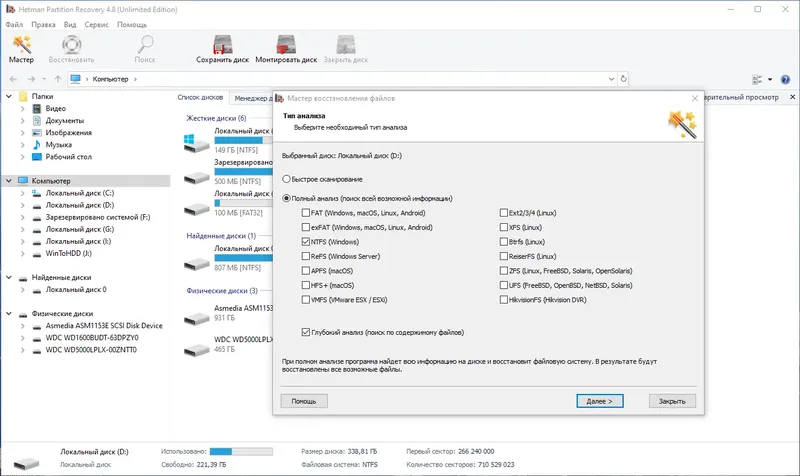Select Полный анализ radio button

point(287,198)
